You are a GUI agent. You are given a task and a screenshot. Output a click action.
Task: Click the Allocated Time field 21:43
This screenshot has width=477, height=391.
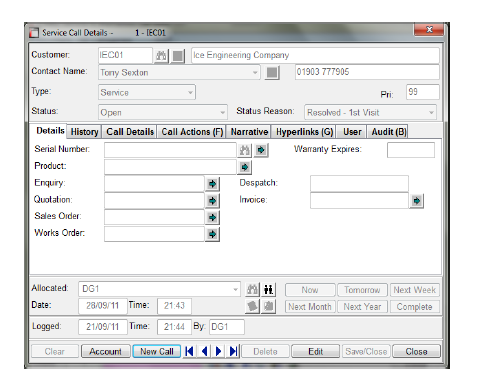pos(174,306)
